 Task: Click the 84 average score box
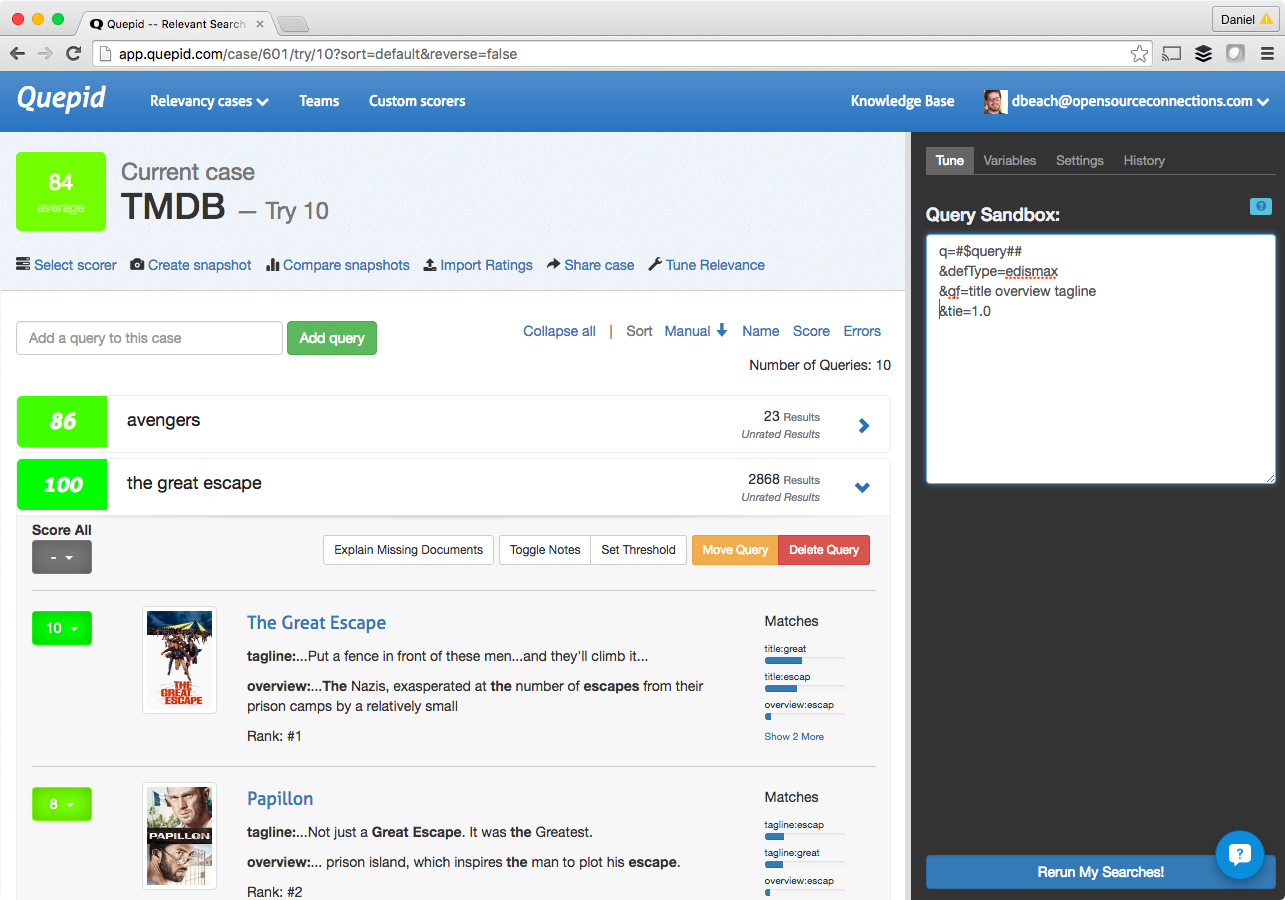(x=61, y=191)
